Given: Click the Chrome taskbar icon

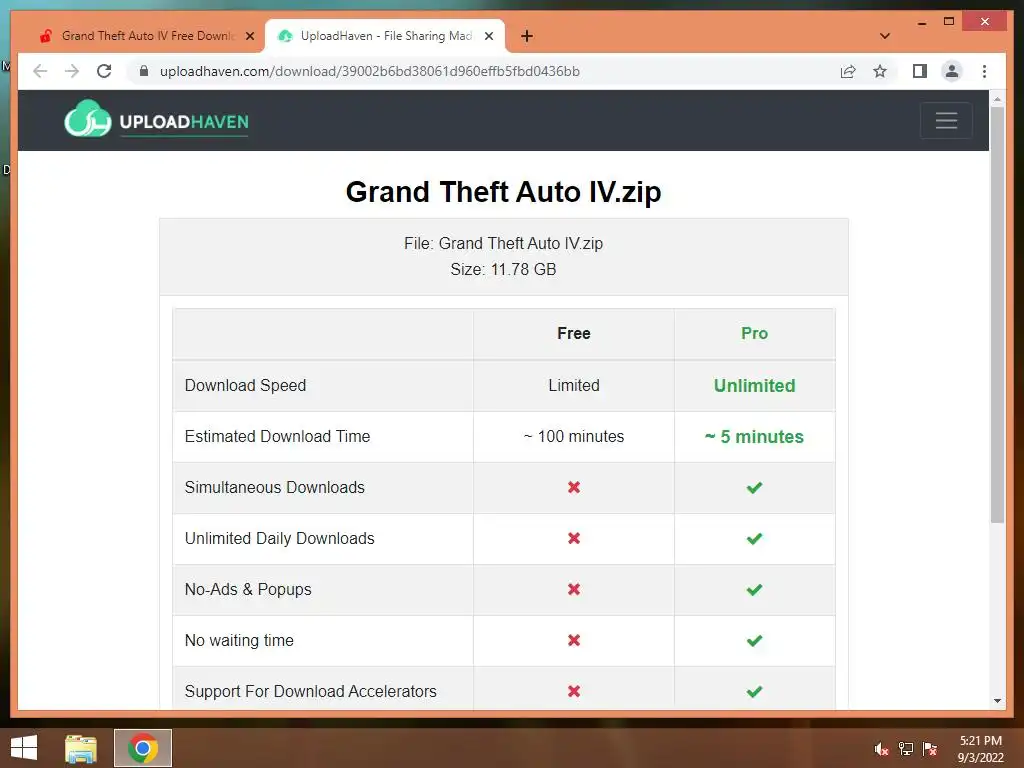Looking at the screenshot, I should (143, 748).
